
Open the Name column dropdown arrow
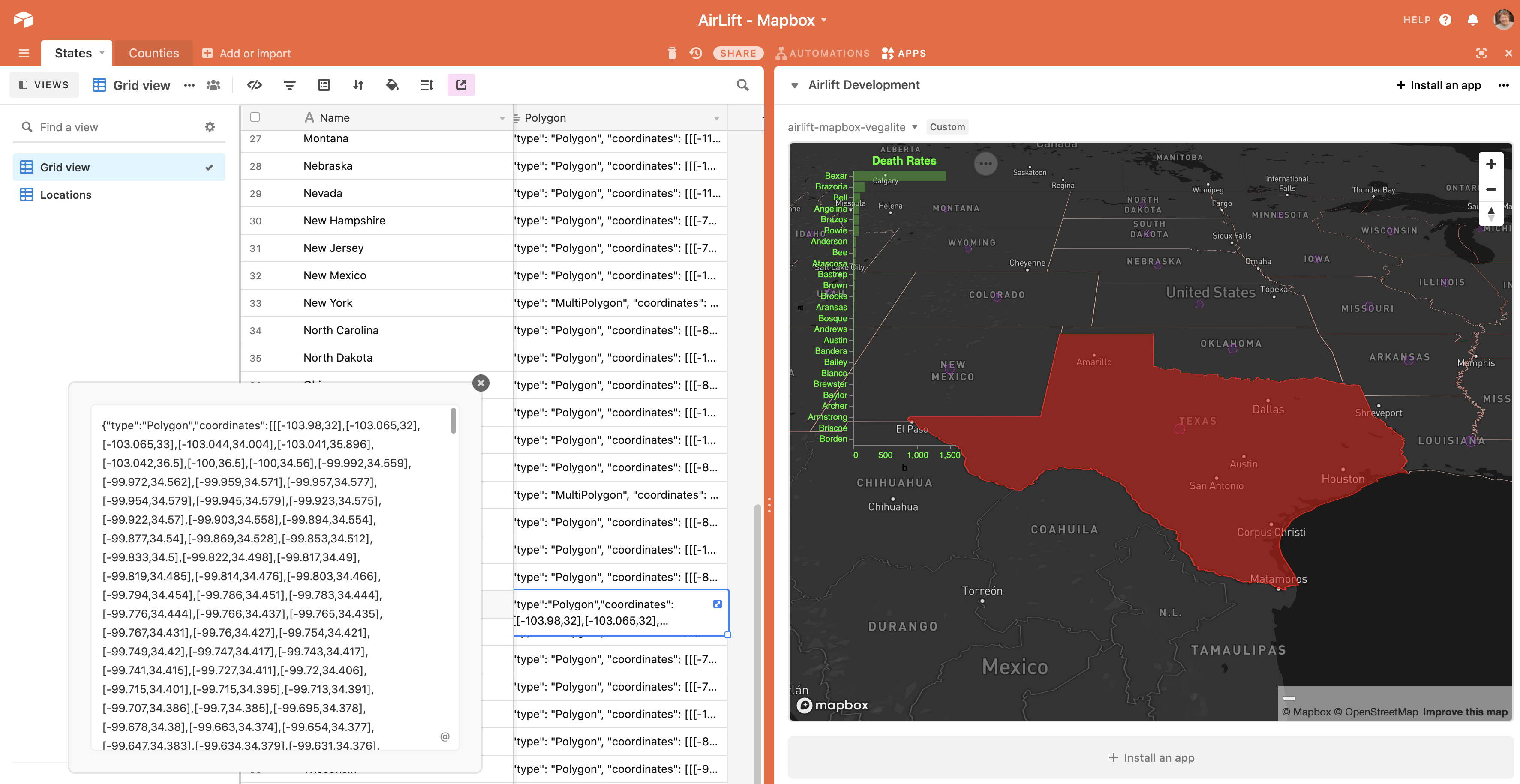[x=502, y=118]
